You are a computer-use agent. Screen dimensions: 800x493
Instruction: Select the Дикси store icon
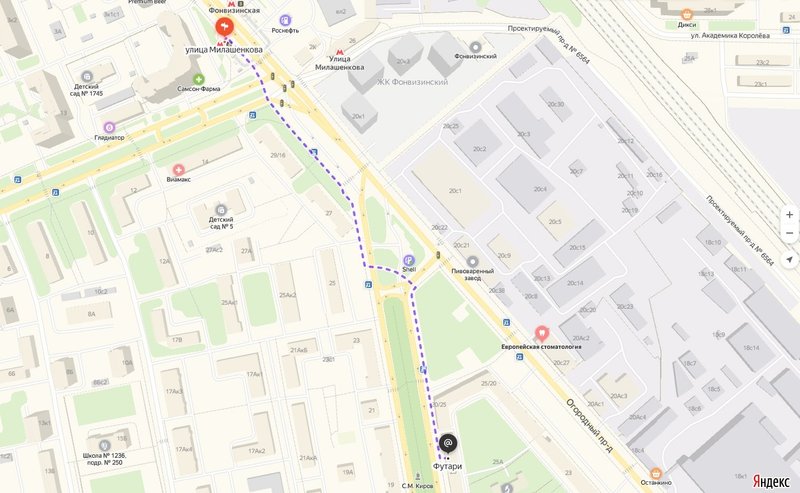coord(687,15)
